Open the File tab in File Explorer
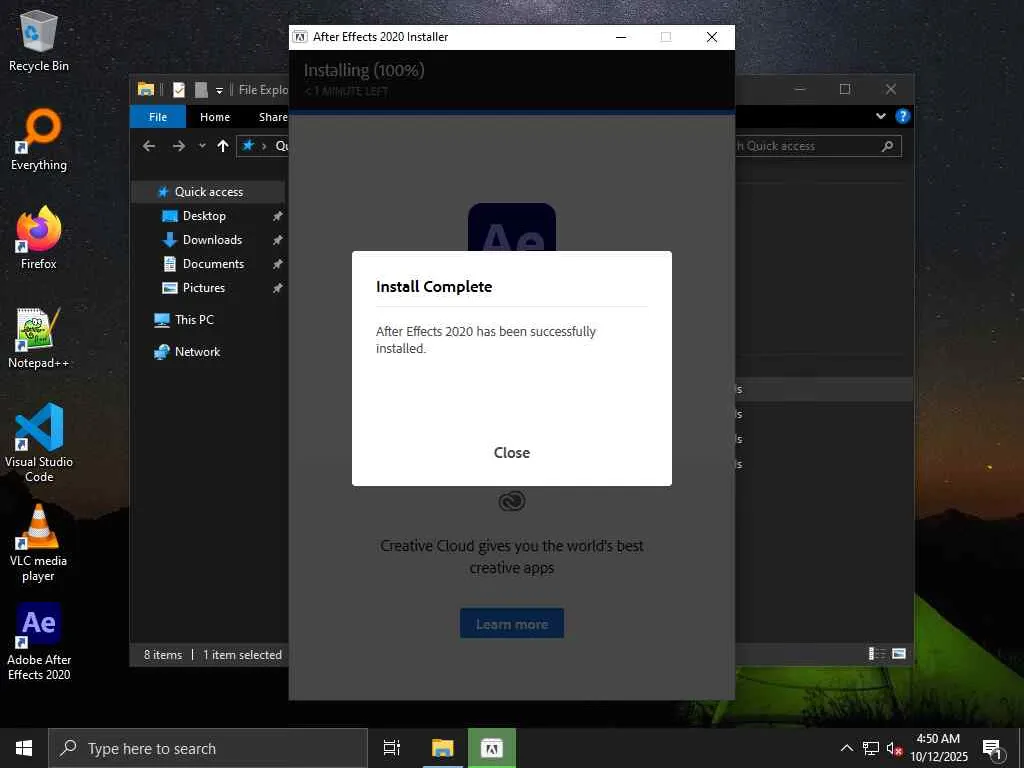The width and height of the screenshot is (1024, 768). (157, 117)
